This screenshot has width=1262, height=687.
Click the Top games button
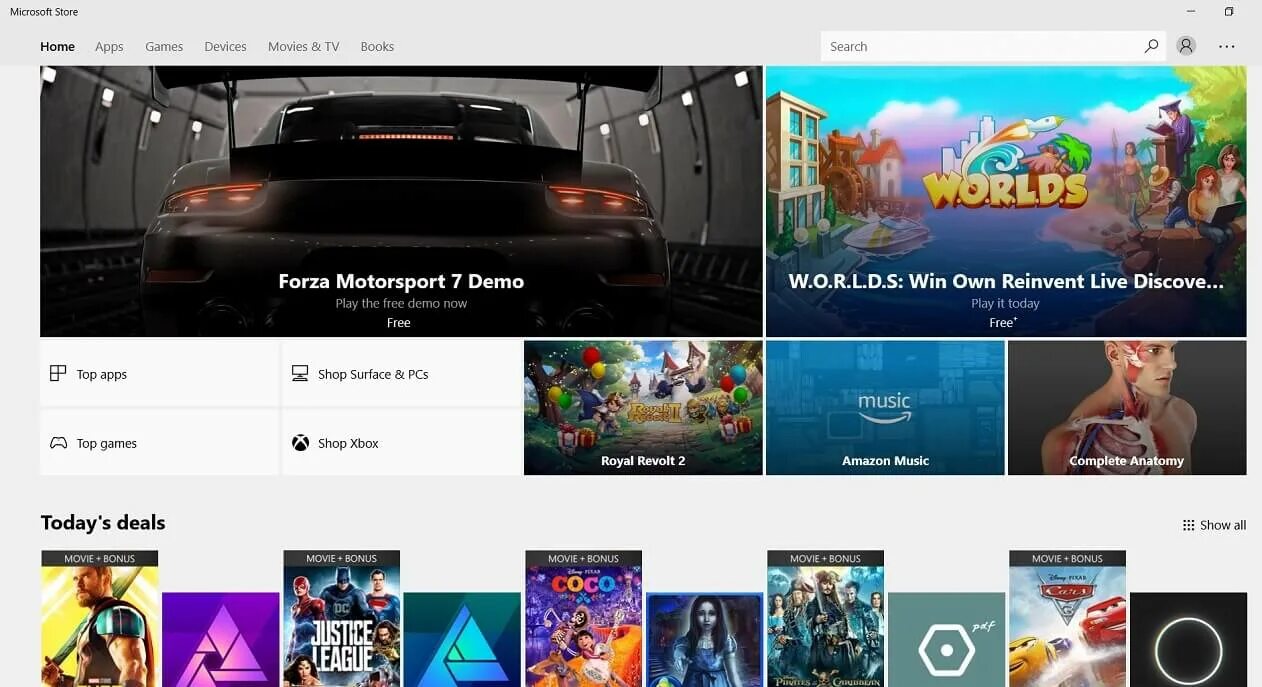[159, 443]
